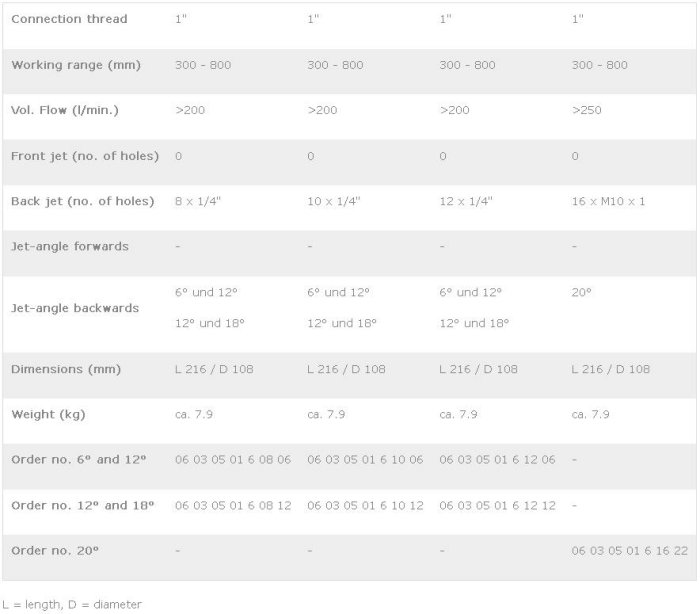
Task: Click the '12 x 1/4"' back jet value
Action: pos(467,201)
